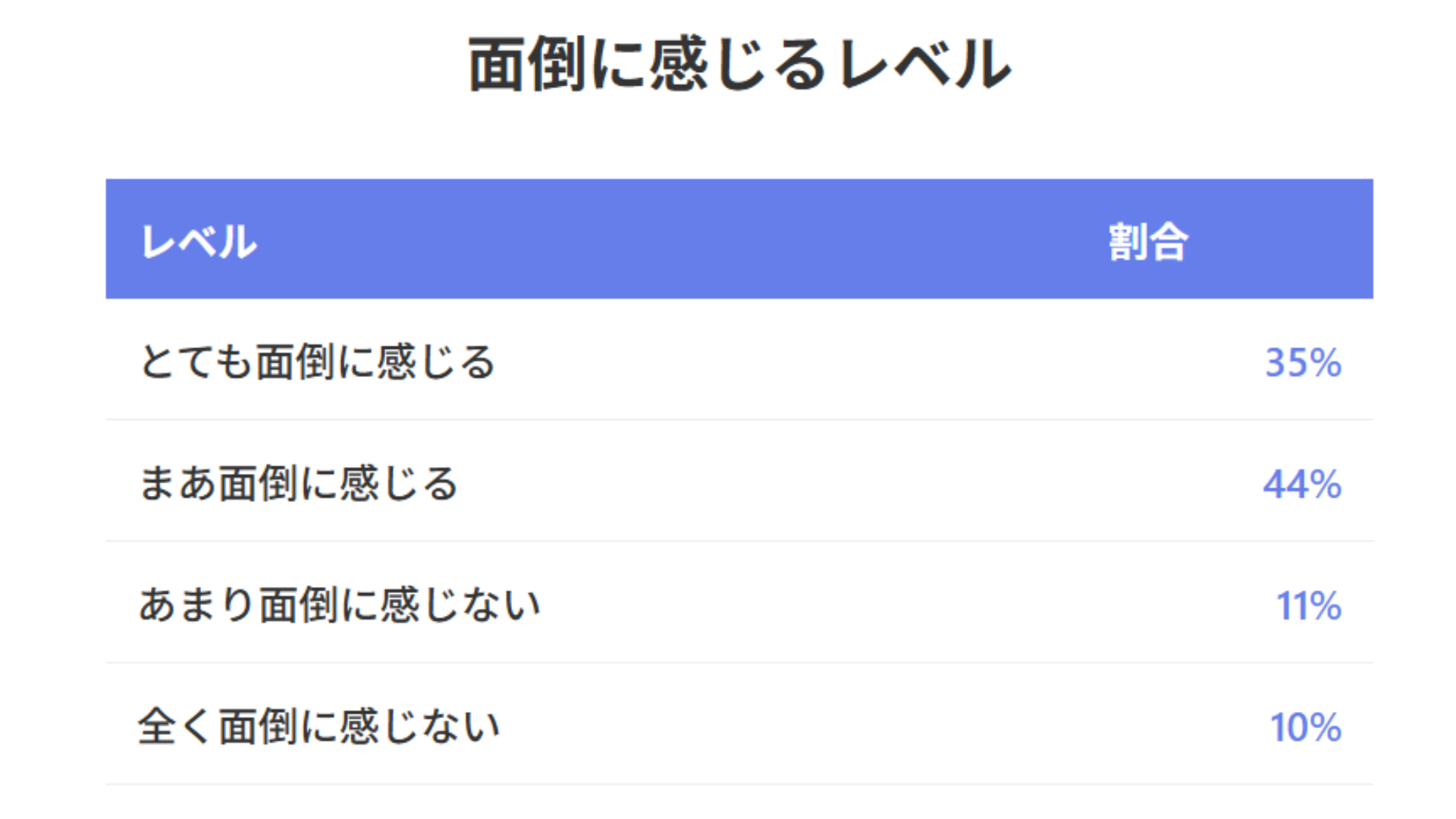This screenshot has height=819, width=1456.
Task: Click empty space in the 全く面倒に感じない row
Action: click(834, 726)
